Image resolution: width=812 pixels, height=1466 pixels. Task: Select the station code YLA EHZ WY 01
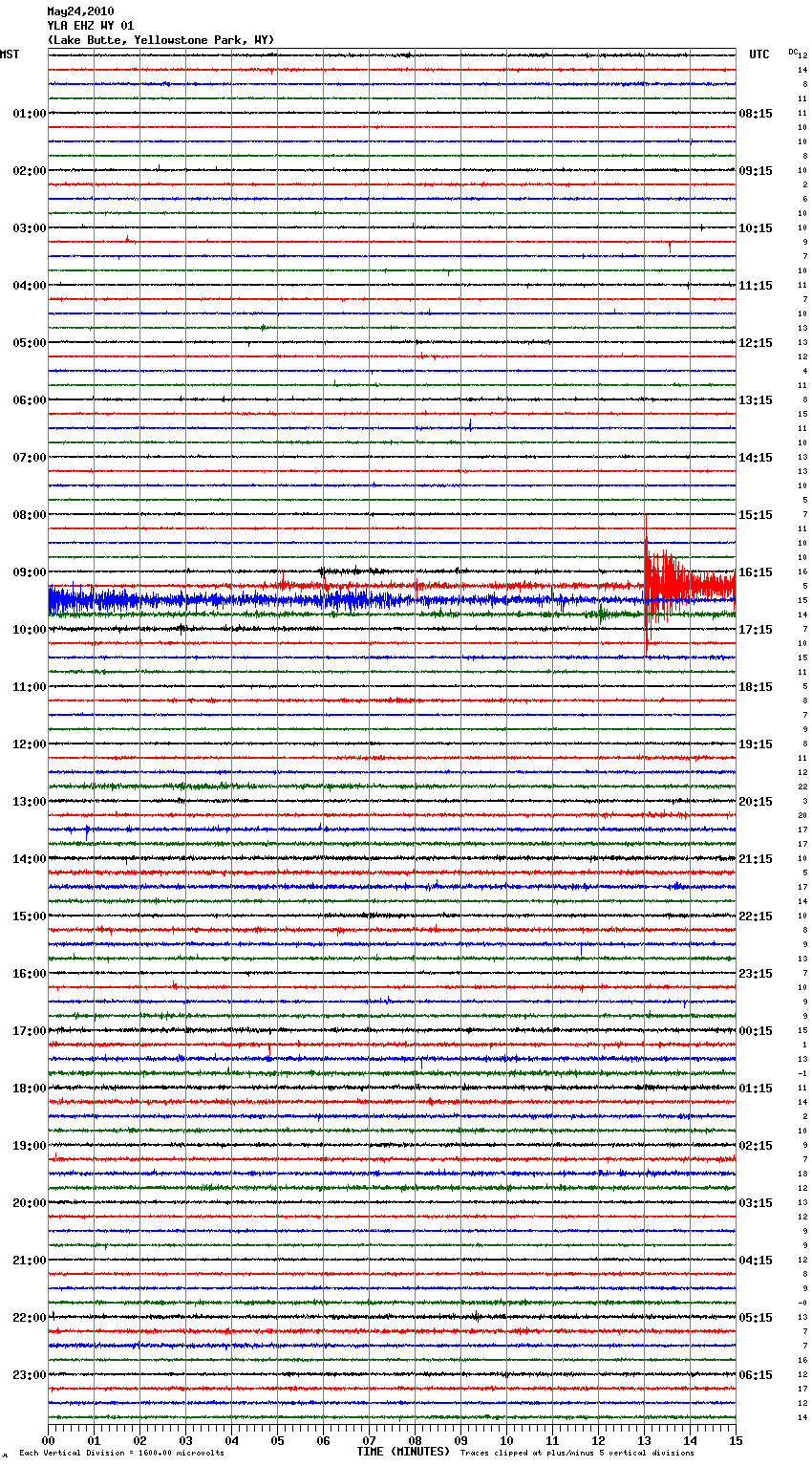pyautogui.click(x=91, y=26)
